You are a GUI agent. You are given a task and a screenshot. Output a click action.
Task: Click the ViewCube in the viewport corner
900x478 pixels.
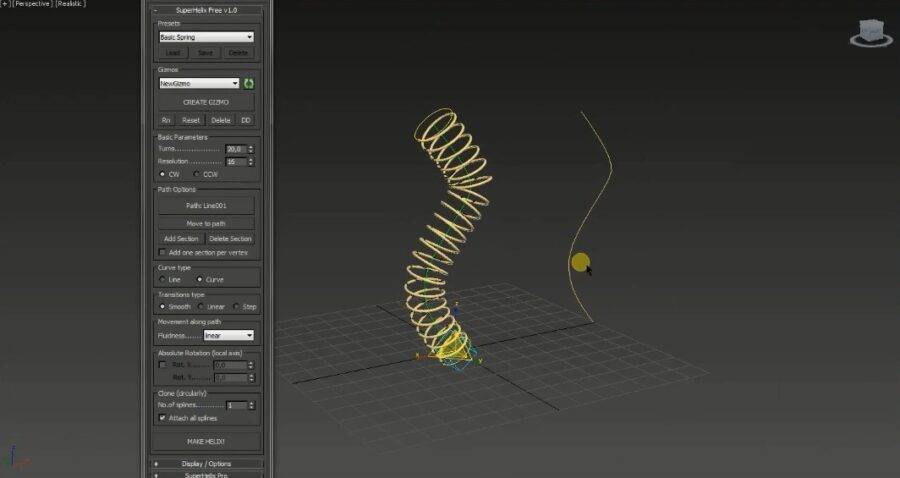[x=871, y=33]
